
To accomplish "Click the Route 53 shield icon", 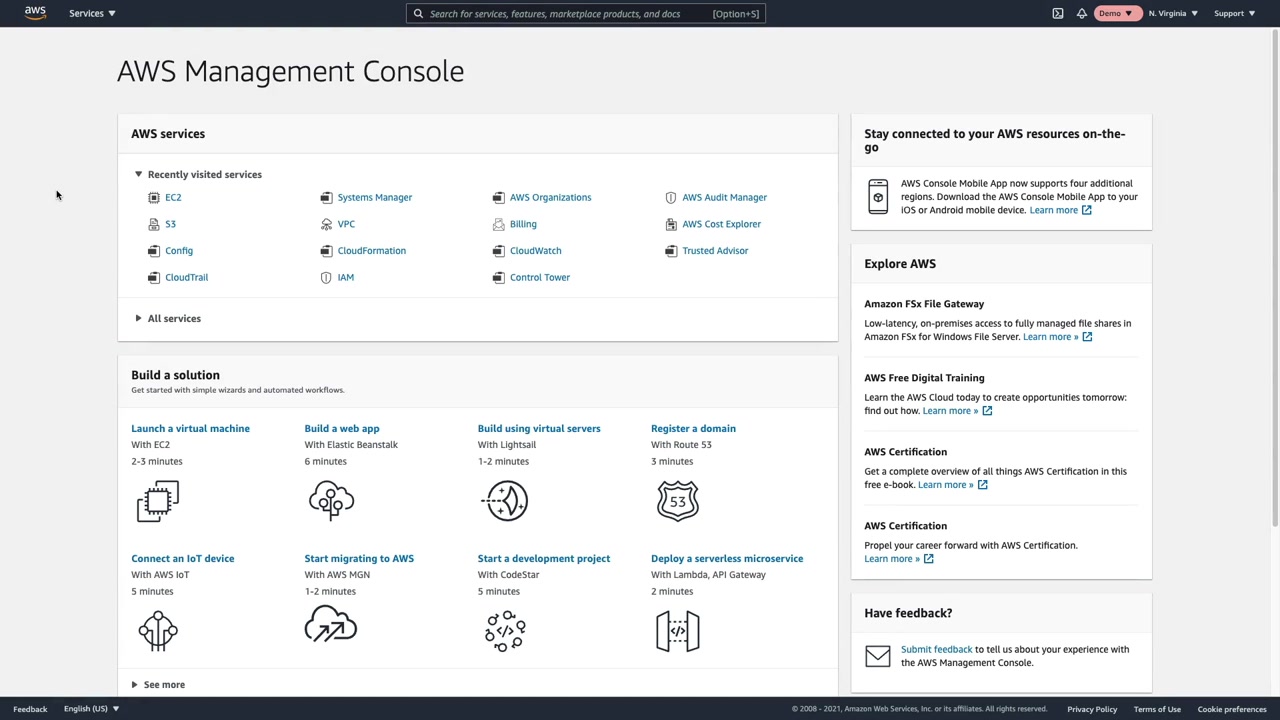I will click(x=678, y=501).
